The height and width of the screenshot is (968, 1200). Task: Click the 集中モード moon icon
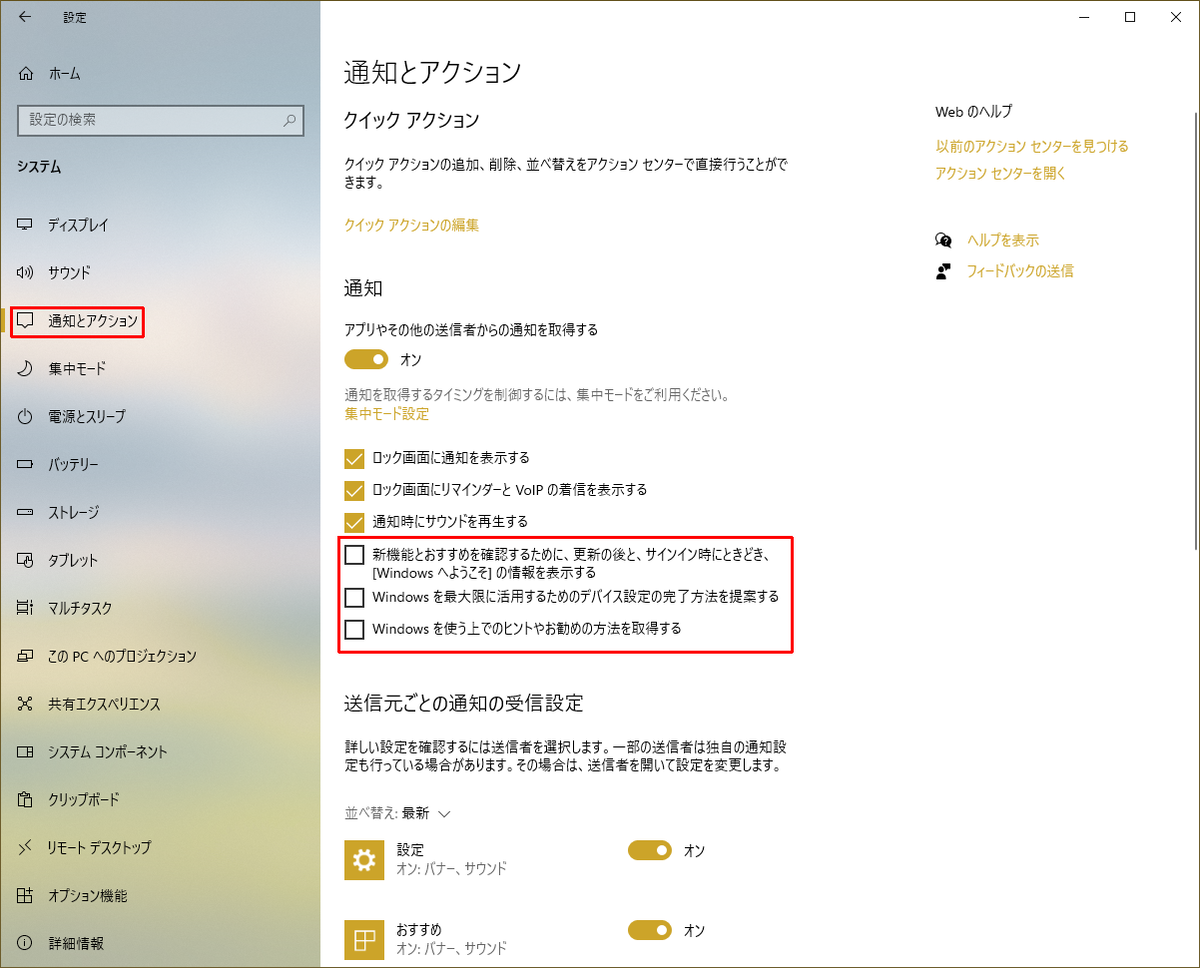click(x=26, y=369)
